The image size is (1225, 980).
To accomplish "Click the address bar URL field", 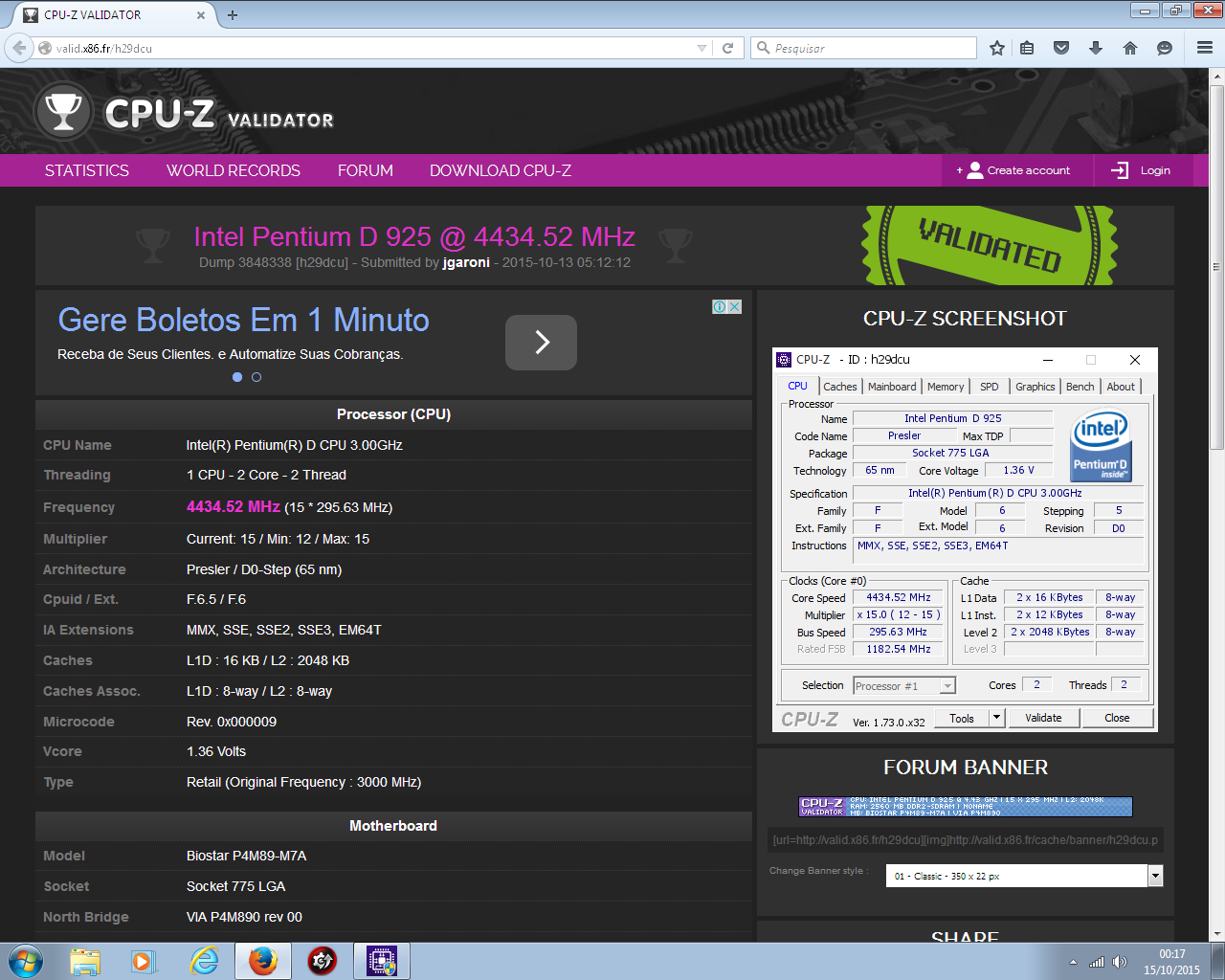I will tap(373, 48).
